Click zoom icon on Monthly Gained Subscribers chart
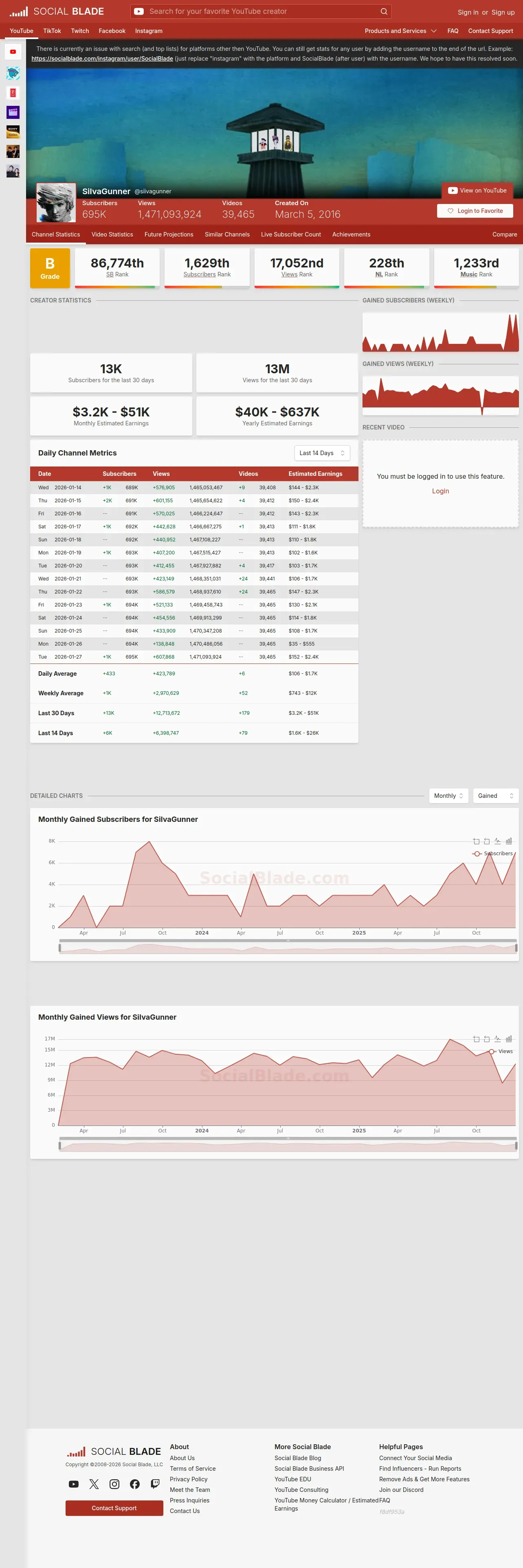This screenshot has height=1568, width=523. coord(476,841)
